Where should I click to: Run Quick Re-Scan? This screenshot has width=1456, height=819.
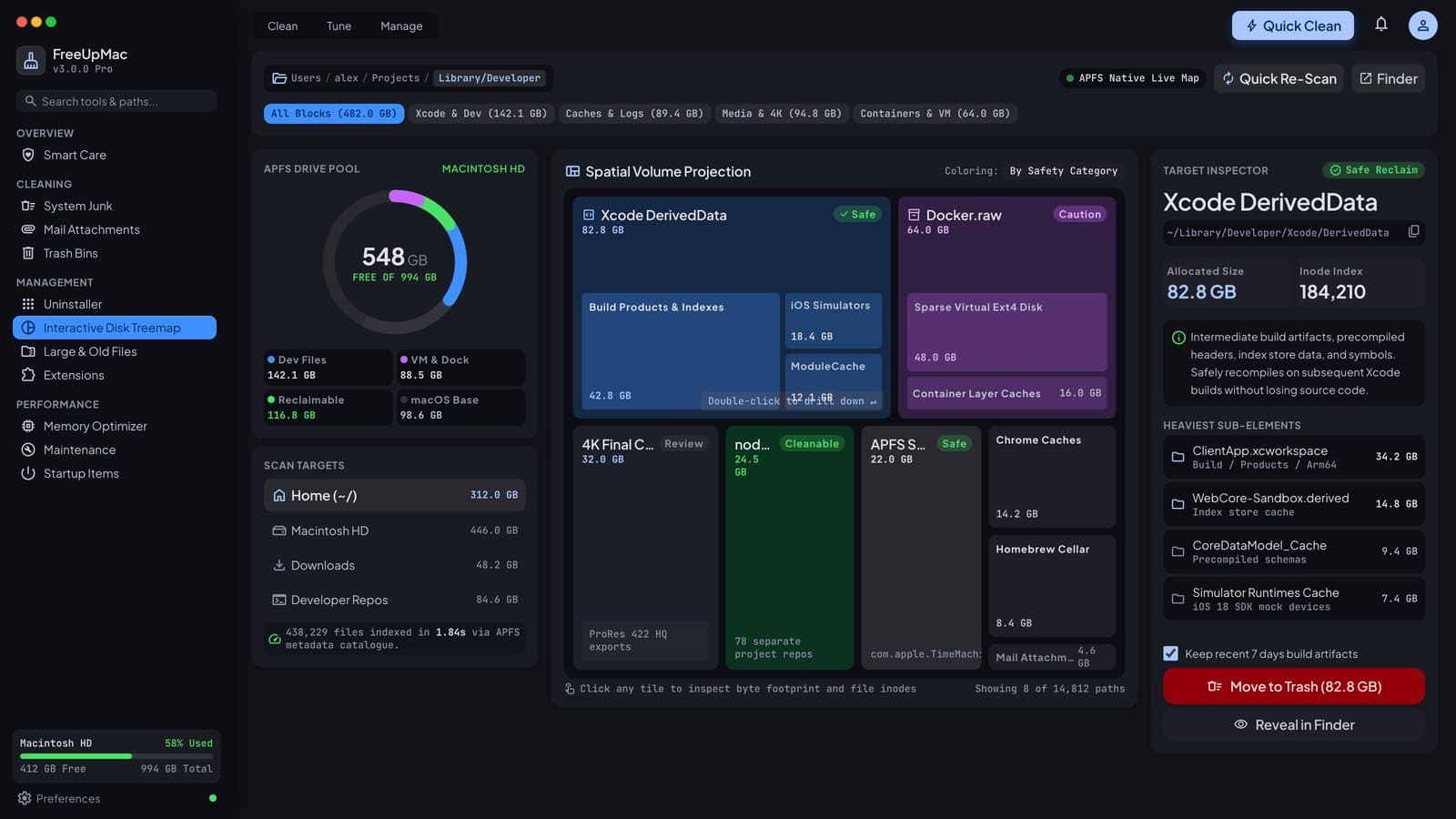1279,78
